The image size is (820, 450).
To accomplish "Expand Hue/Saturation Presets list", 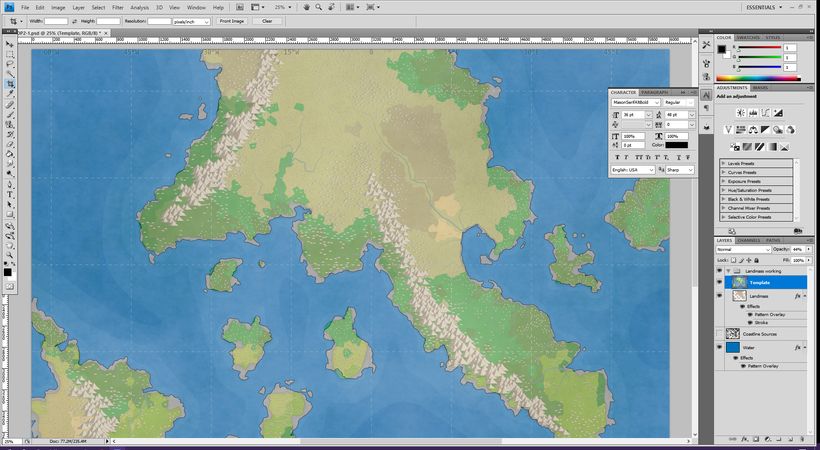I will 723,189.
